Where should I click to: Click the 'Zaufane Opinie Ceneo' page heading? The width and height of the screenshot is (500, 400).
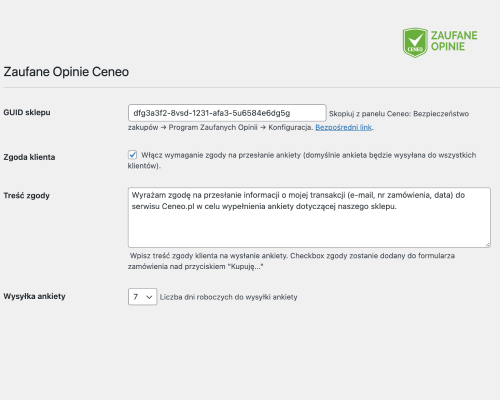(66, 72)
